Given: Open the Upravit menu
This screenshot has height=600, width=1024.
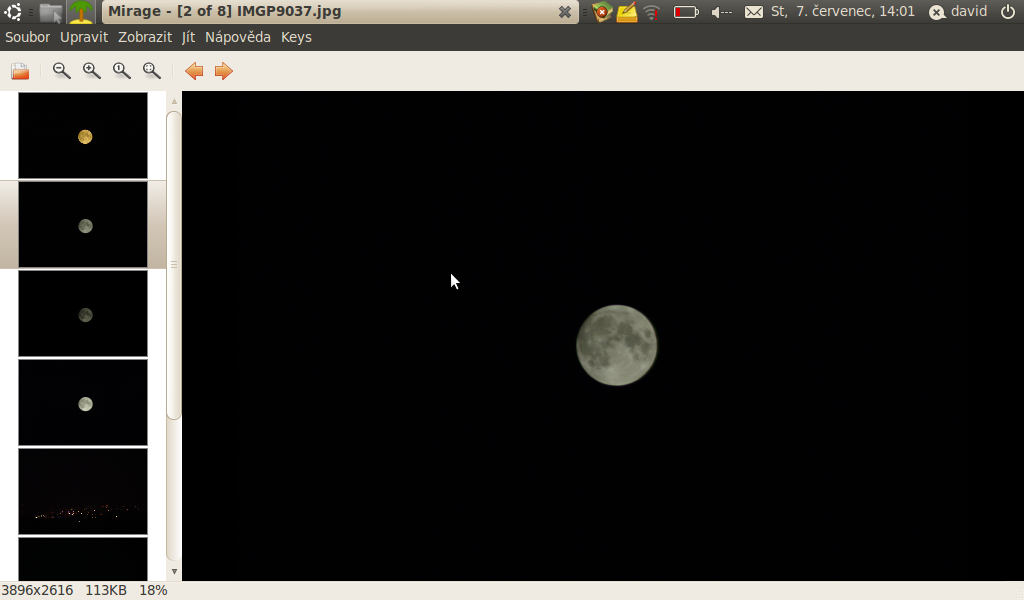Looking at the screenshot, I should (x=84, y=37).
